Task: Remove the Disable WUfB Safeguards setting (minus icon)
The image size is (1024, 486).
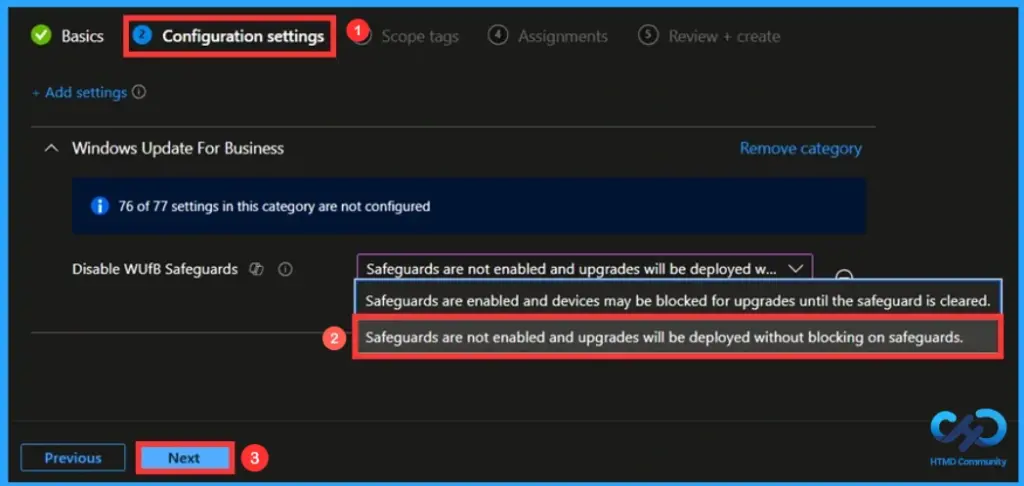Action: point(844,276)
